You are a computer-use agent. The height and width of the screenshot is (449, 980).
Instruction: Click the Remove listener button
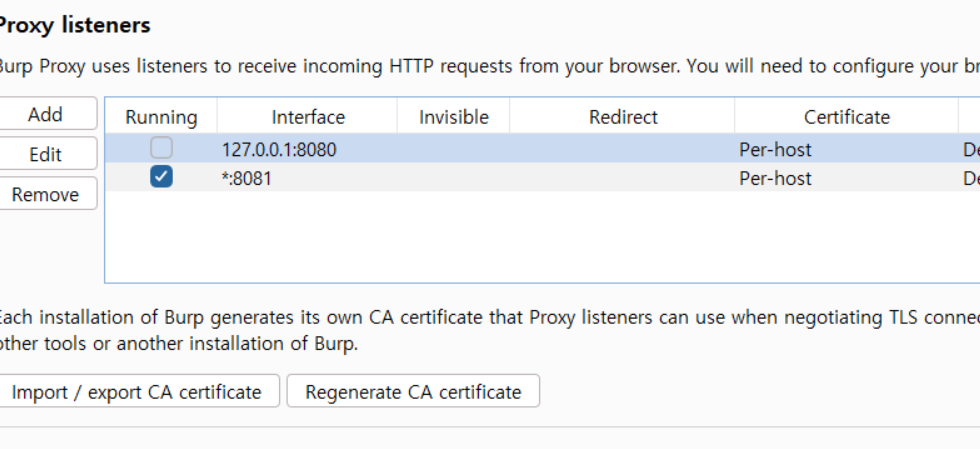[45, 194]
